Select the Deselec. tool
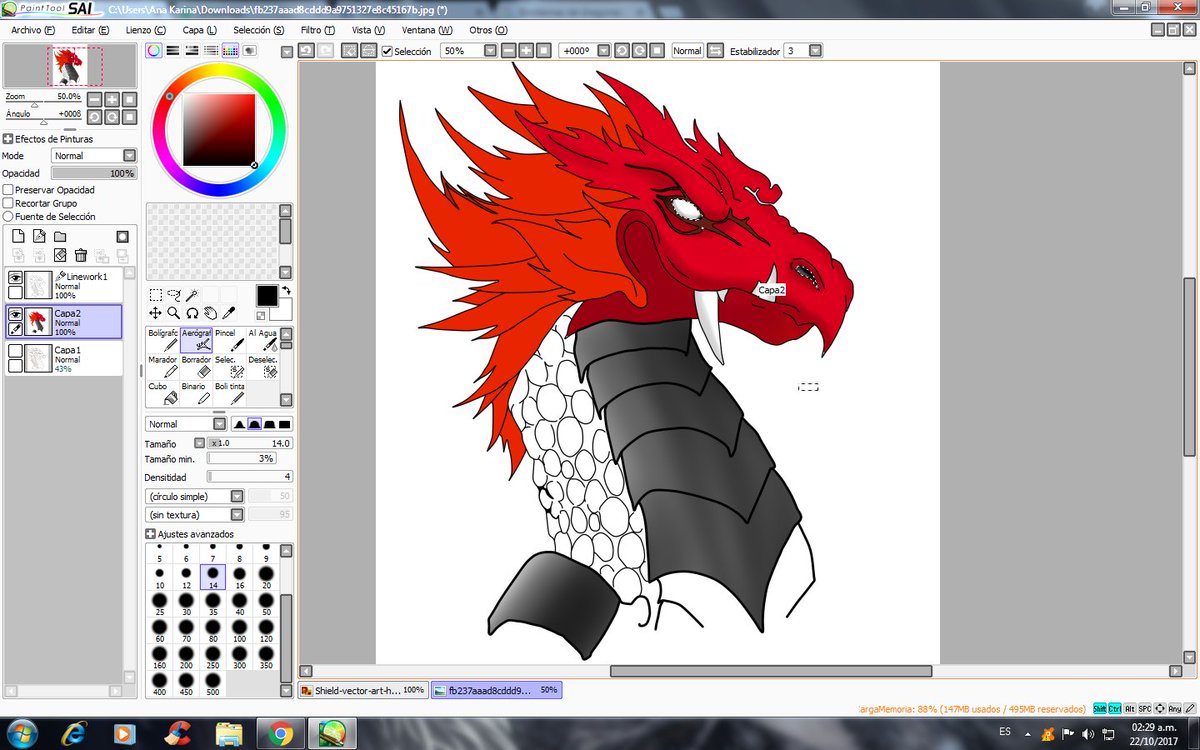The image size is (1200, 750). click(x=263, y=367)
